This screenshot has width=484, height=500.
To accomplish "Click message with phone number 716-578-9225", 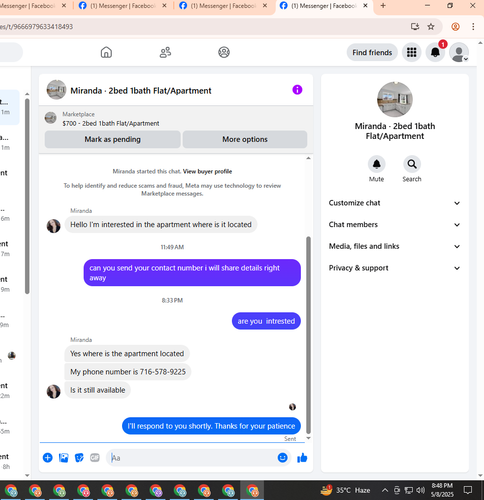I will point(128,372).
